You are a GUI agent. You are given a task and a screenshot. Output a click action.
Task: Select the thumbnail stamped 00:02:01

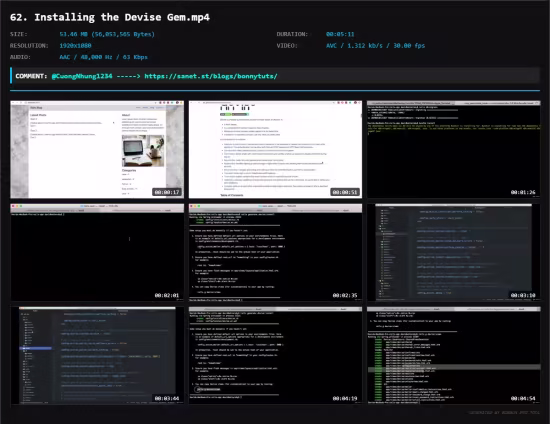[x=97, y=252]
